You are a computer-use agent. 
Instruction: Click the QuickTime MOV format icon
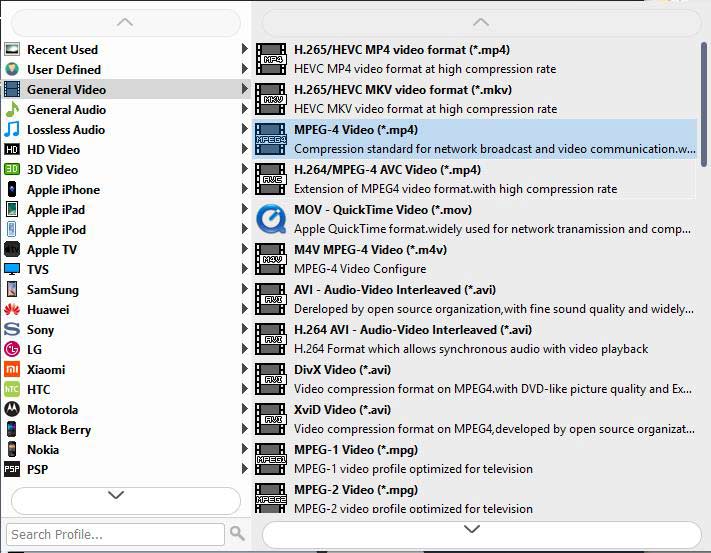click(271, 219)
